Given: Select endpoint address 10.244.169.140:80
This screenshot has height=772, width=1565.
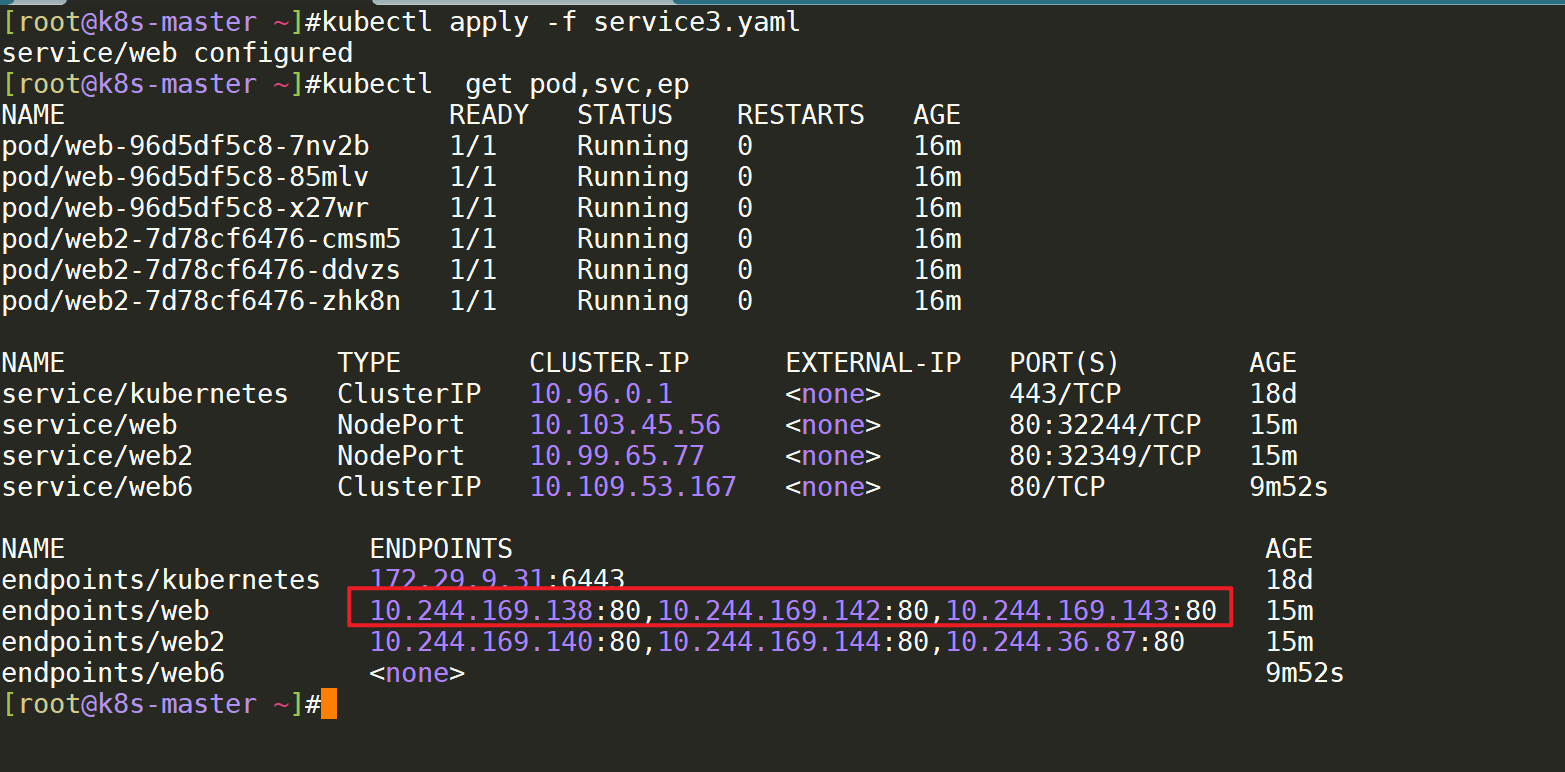Looking at the screenshot, I should [505, 642].
